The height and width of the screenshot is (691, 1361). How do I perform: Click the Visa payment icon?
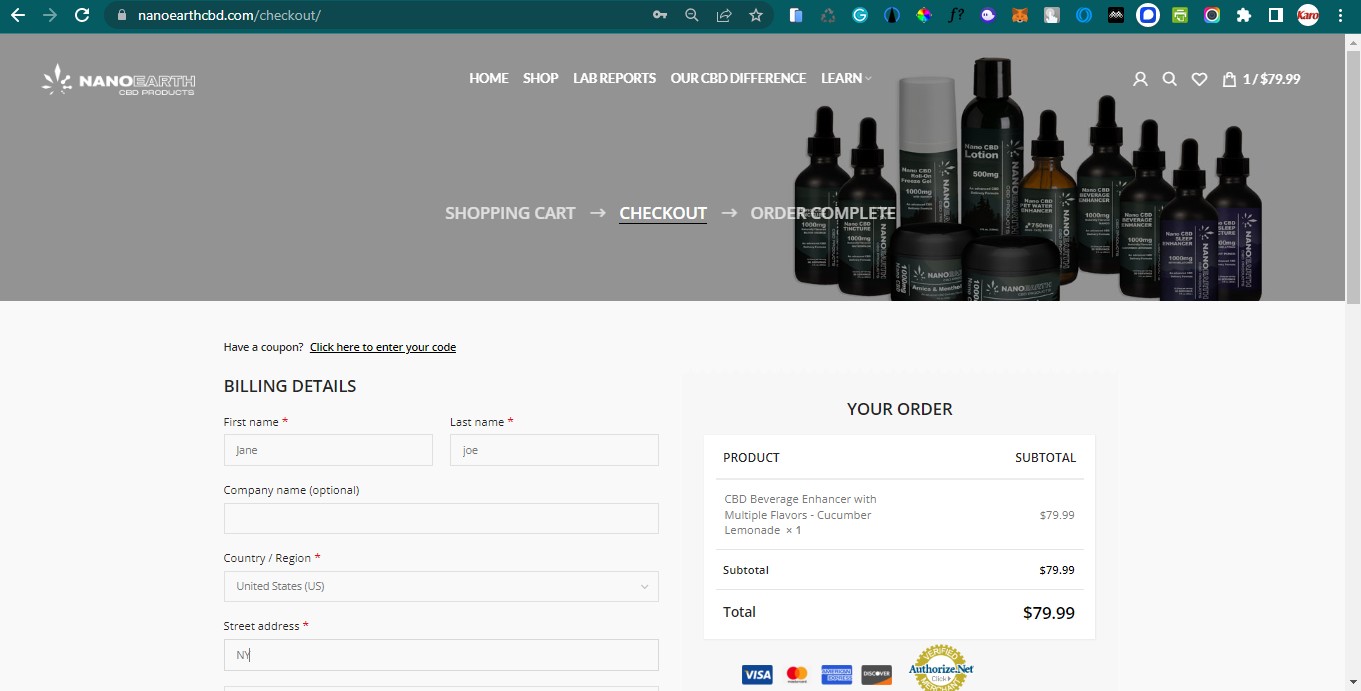tap(757, 674)
